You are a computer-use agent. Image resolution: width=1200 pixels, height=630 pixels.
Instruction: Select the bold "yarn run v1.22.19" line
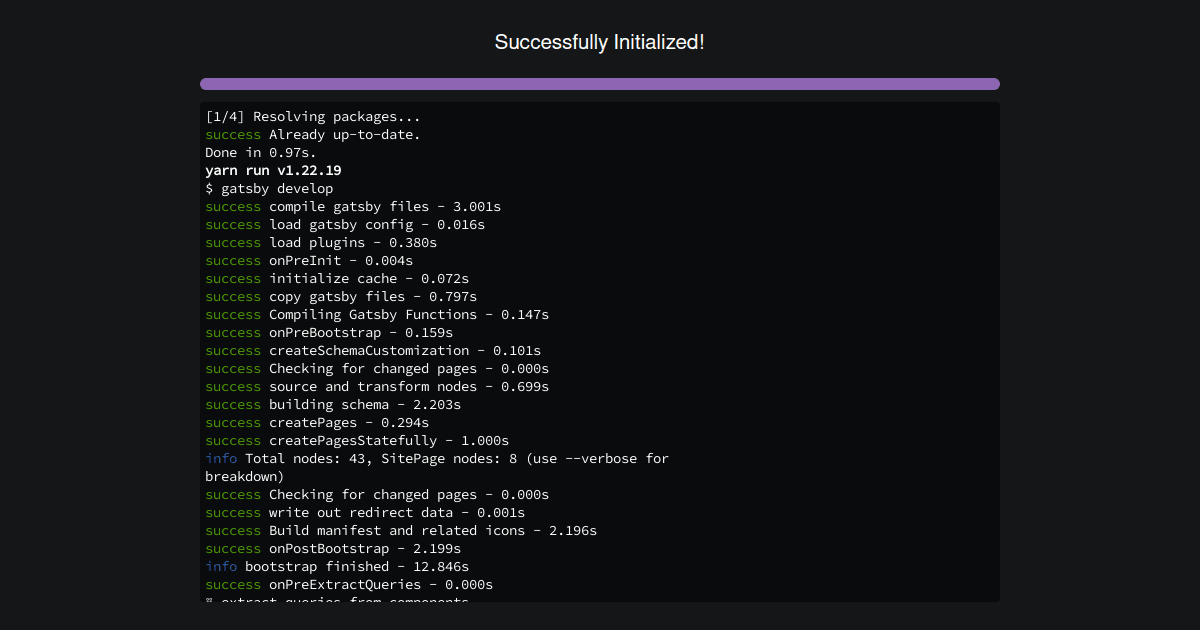coord(273,171)
